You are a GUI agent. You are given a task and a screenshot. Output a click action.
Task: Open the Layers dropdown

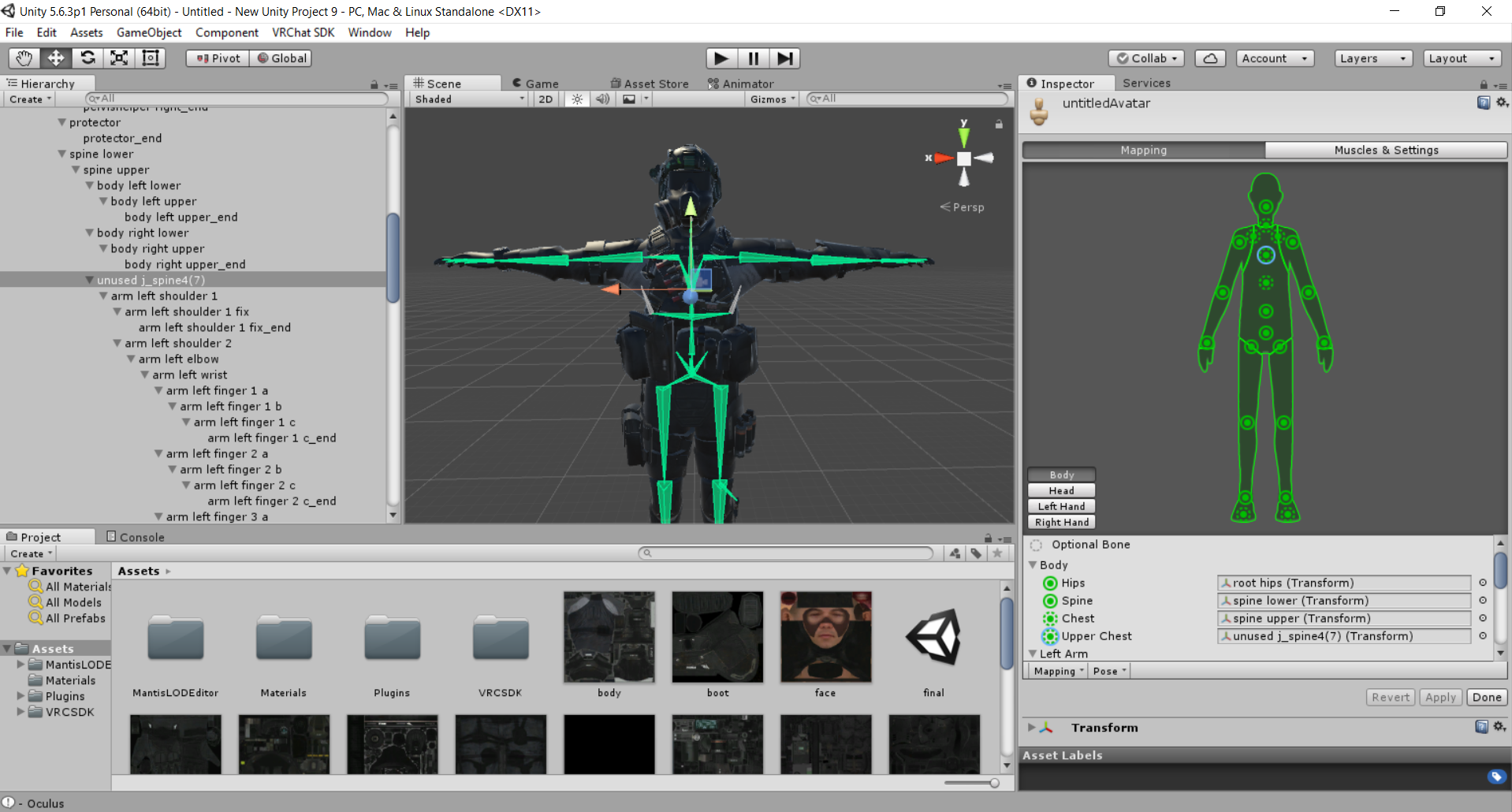pos(1373,58)
